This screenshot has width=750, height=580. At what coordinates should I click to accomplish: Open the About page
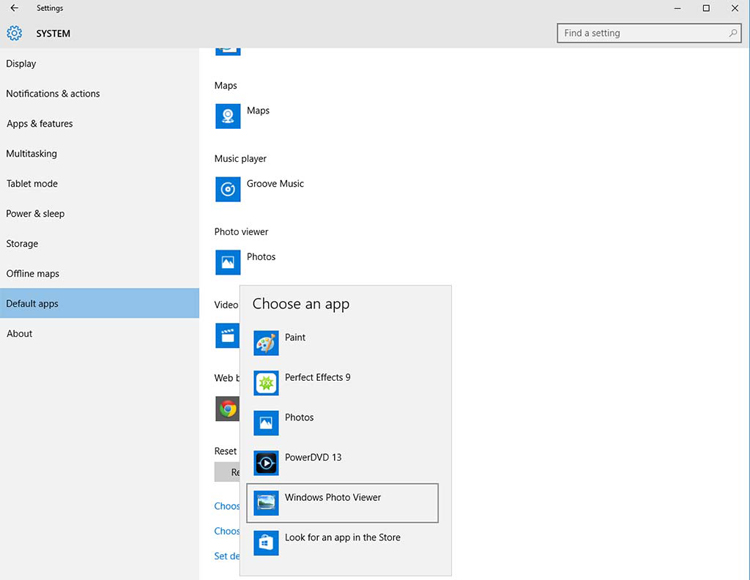(x=99, y=334)
